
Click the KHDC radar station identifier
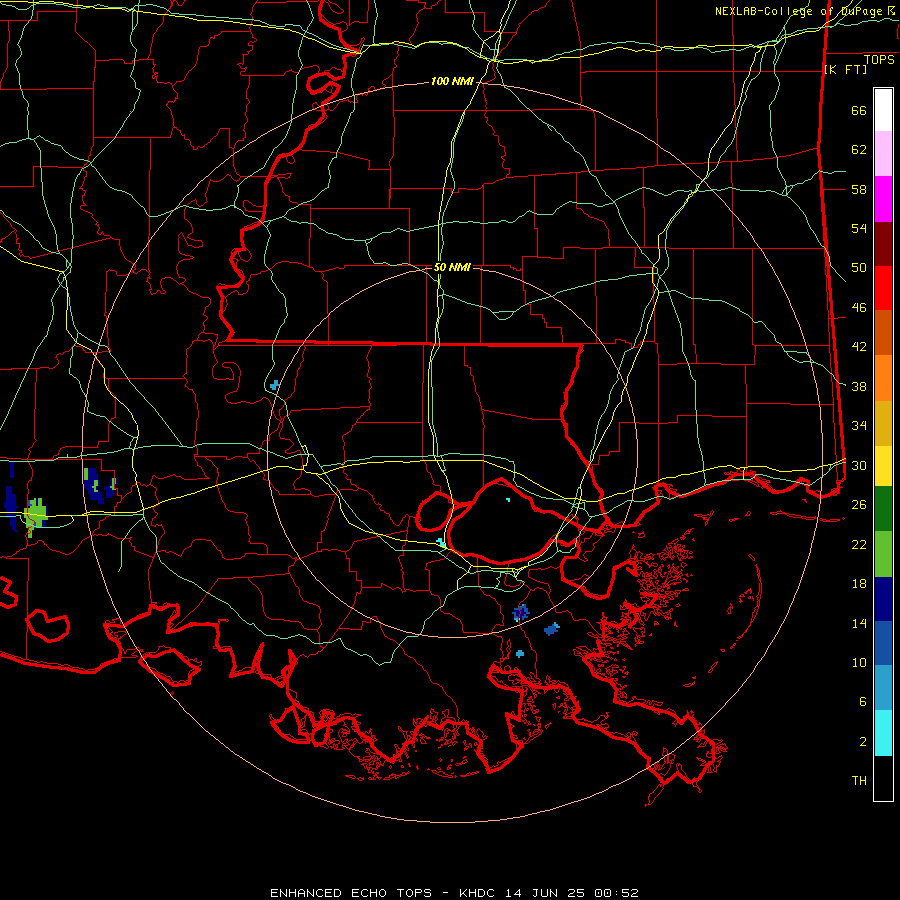(479, 893)
